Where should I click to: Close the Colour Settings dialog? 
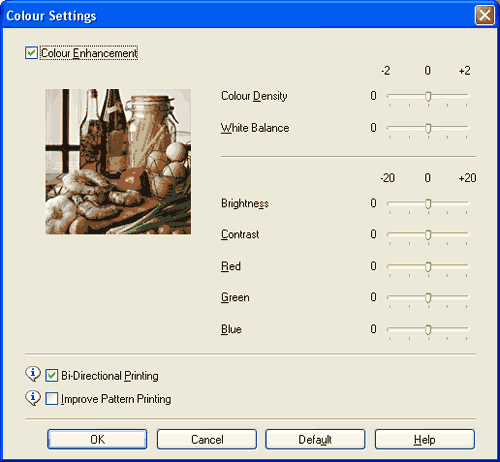pos(485,15)
